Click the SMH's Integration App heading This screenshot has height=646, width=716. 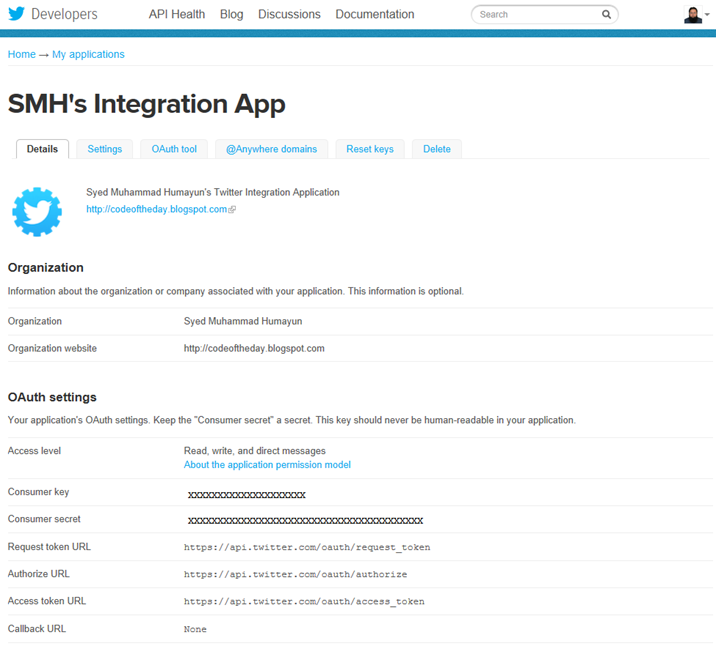[x=147, y=104]
